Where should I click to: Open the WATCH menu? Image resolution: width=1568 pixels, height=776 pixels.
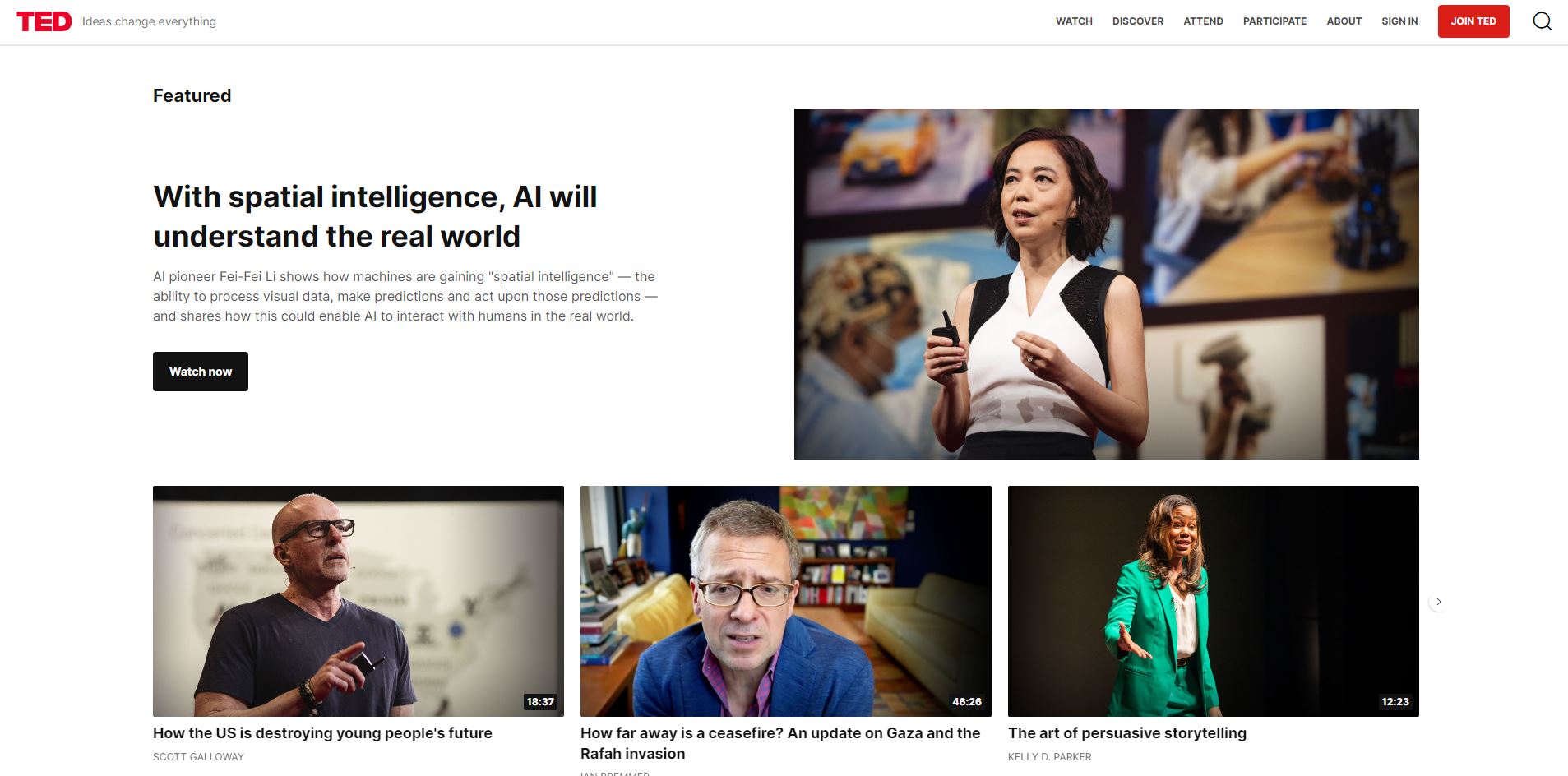click(1074, 21)
